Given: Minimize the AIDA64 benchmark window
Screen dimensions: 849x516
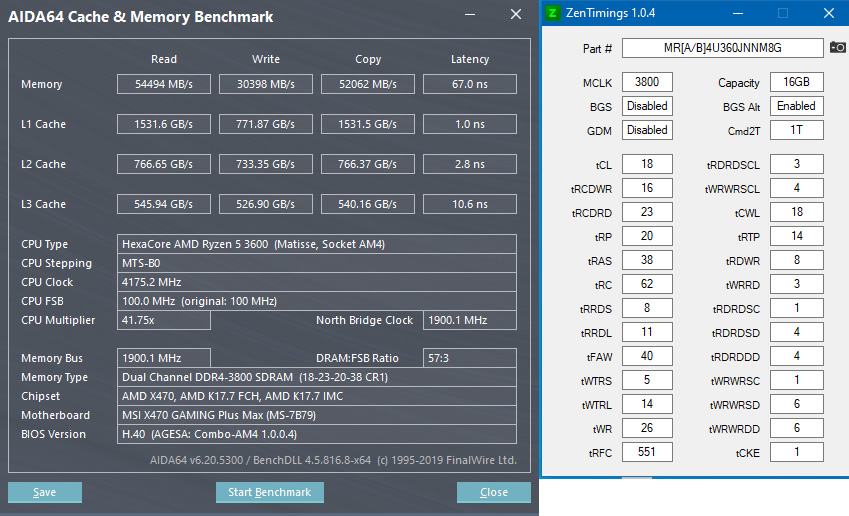Looking at the screenshot, I should pos(470,15).
